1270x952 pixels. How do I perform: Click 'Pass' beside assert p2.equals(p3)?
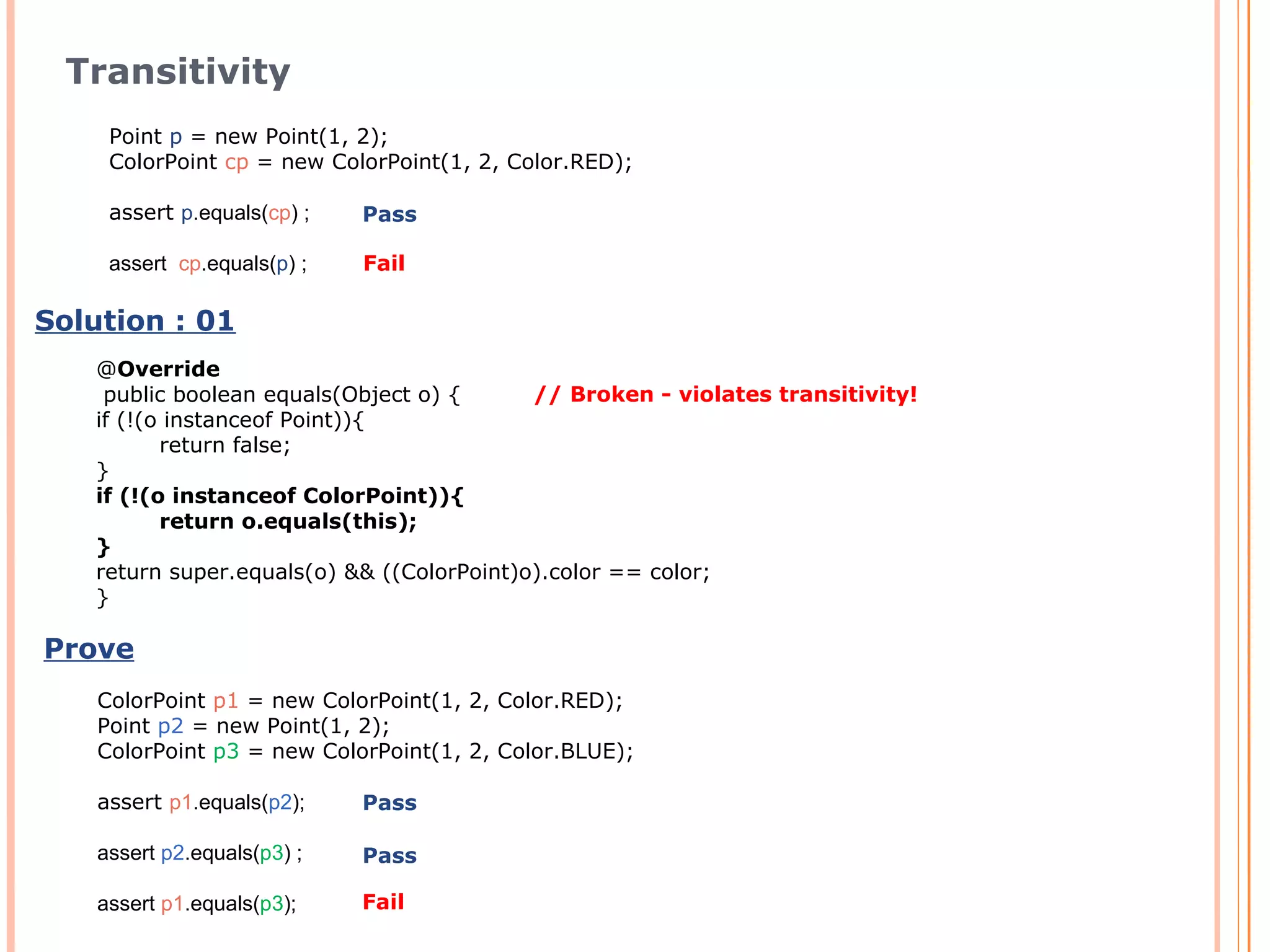[x=389, y=856]
